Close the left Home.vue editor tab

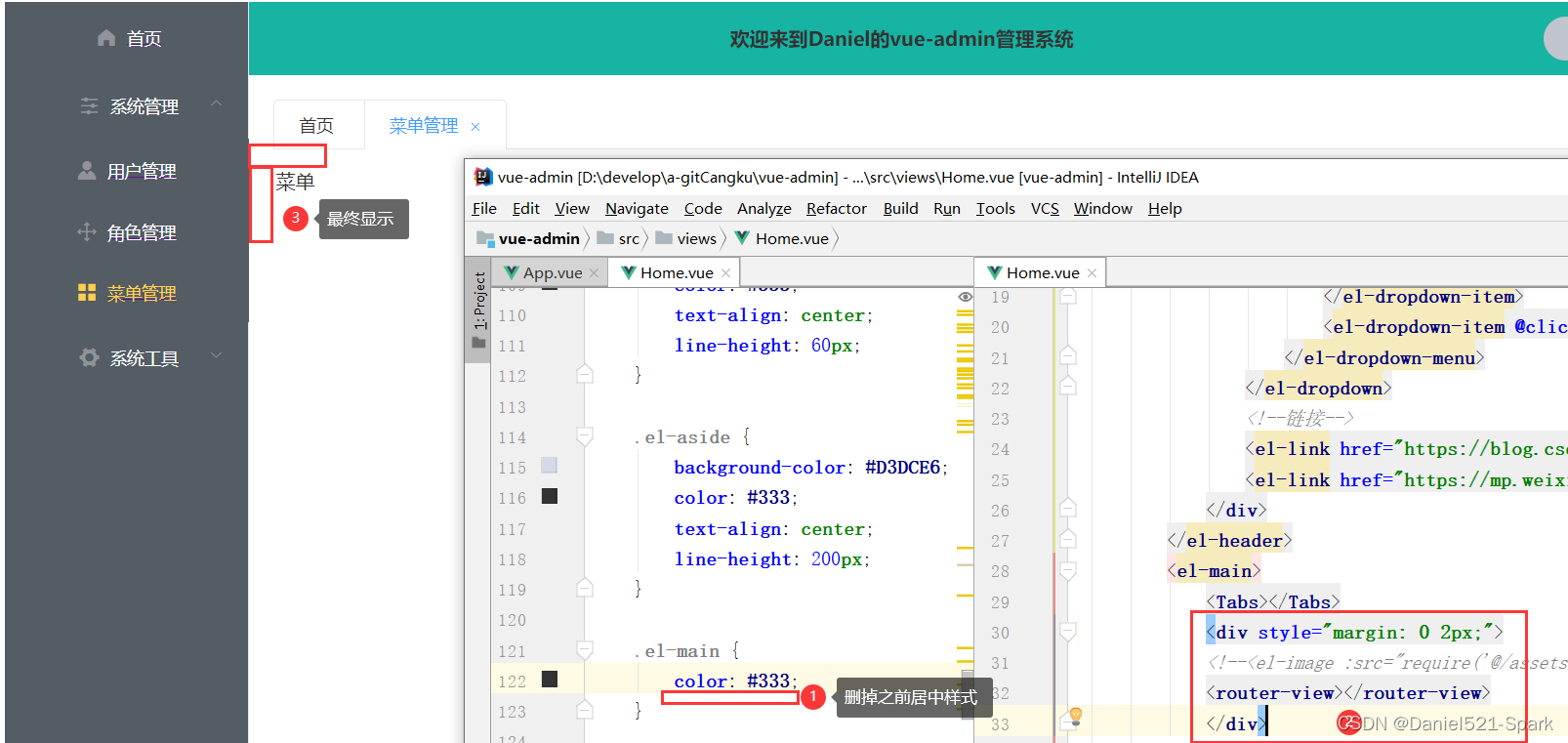click(725, 273)
